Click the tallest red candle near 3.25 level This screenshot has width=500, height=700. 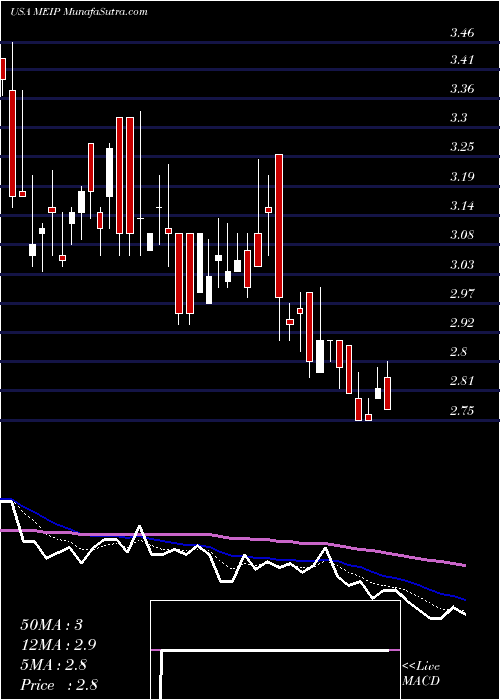[279, 226]
